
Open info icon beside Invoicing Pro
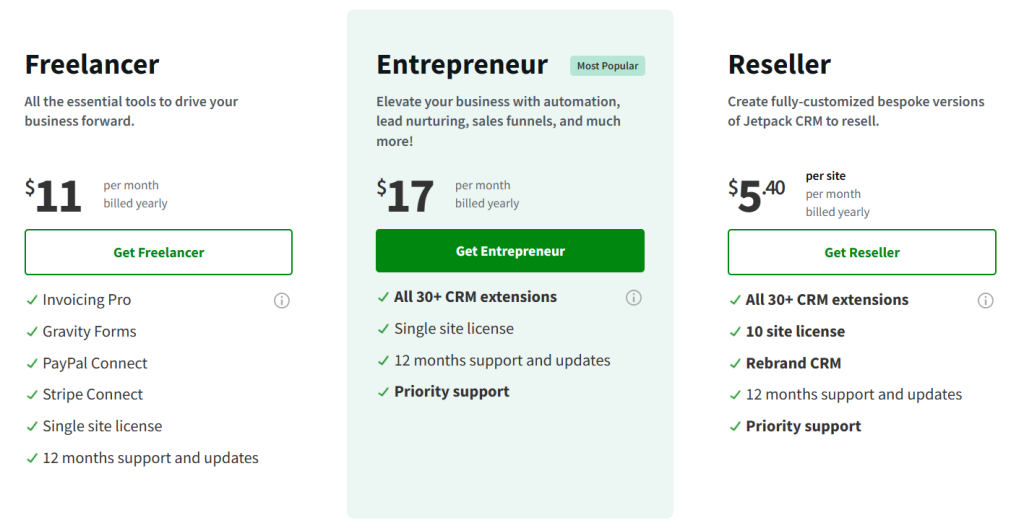281,300
